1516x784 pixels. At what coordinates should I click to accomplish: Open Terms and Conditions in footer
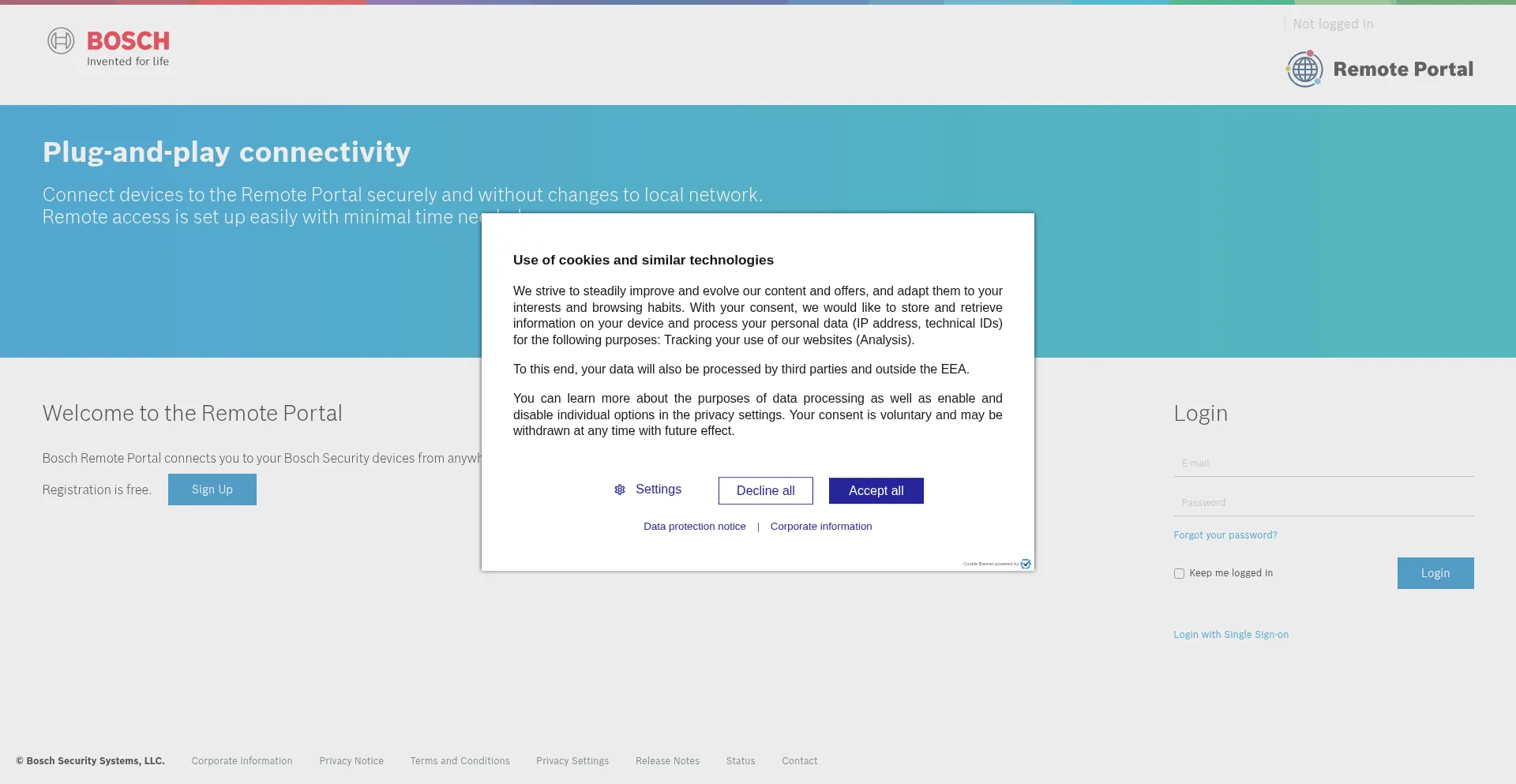[x=460, y=761]
